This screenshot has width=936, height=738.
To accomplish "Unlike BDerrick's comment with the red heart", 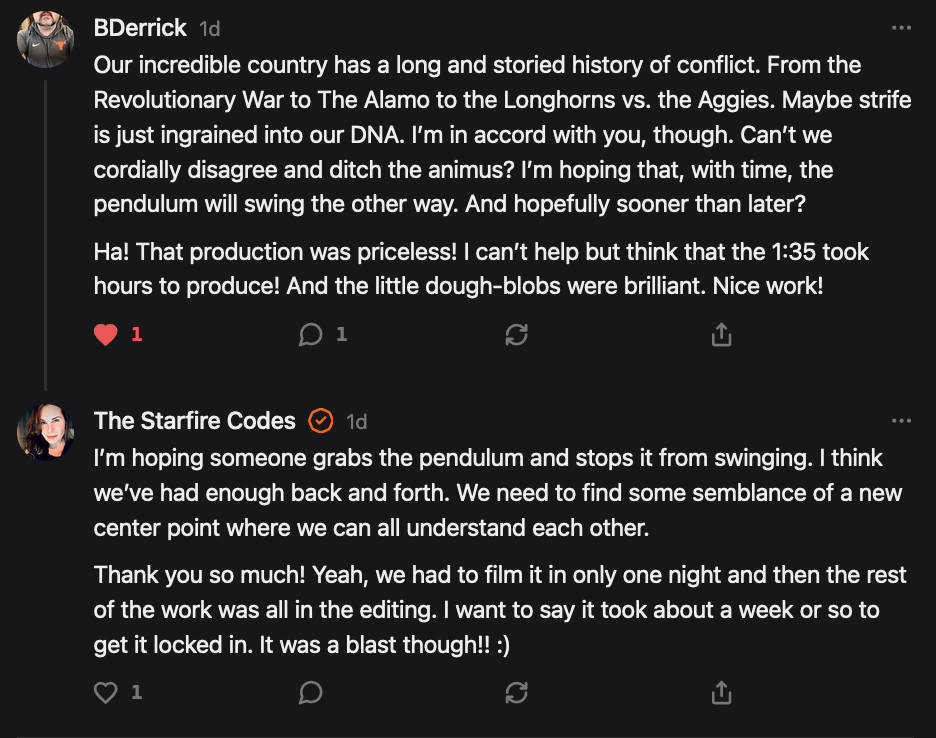I will click(106, 335).
